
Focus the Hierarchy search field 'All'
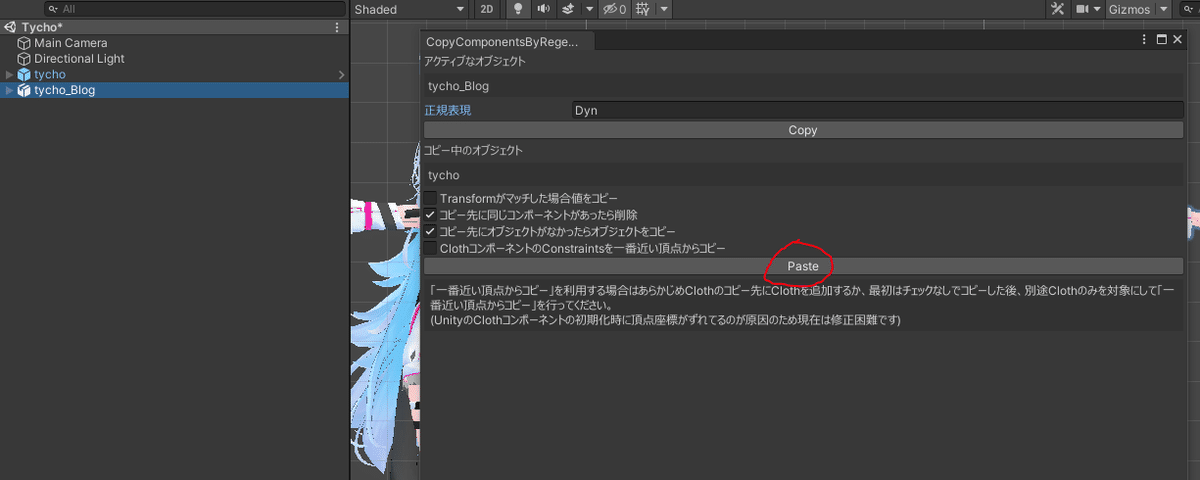click(195, 9)
